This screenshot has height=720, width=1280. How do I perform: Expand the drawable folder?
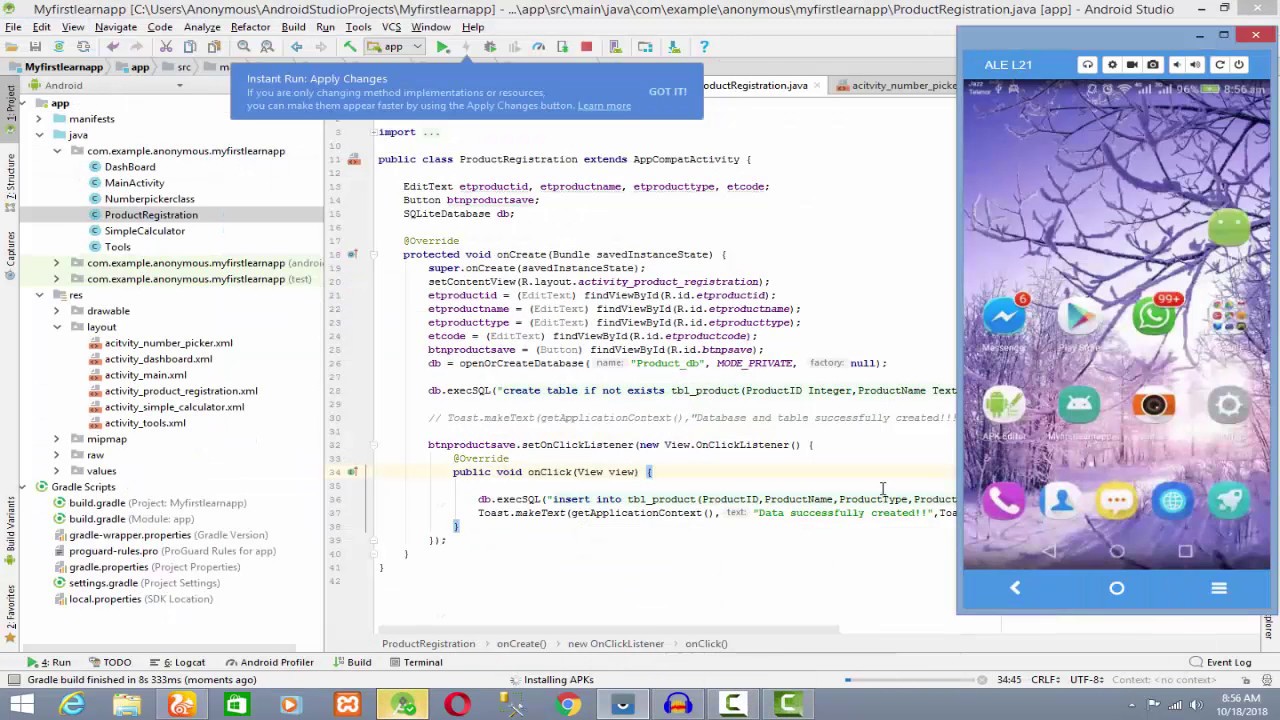pos(57,311)
